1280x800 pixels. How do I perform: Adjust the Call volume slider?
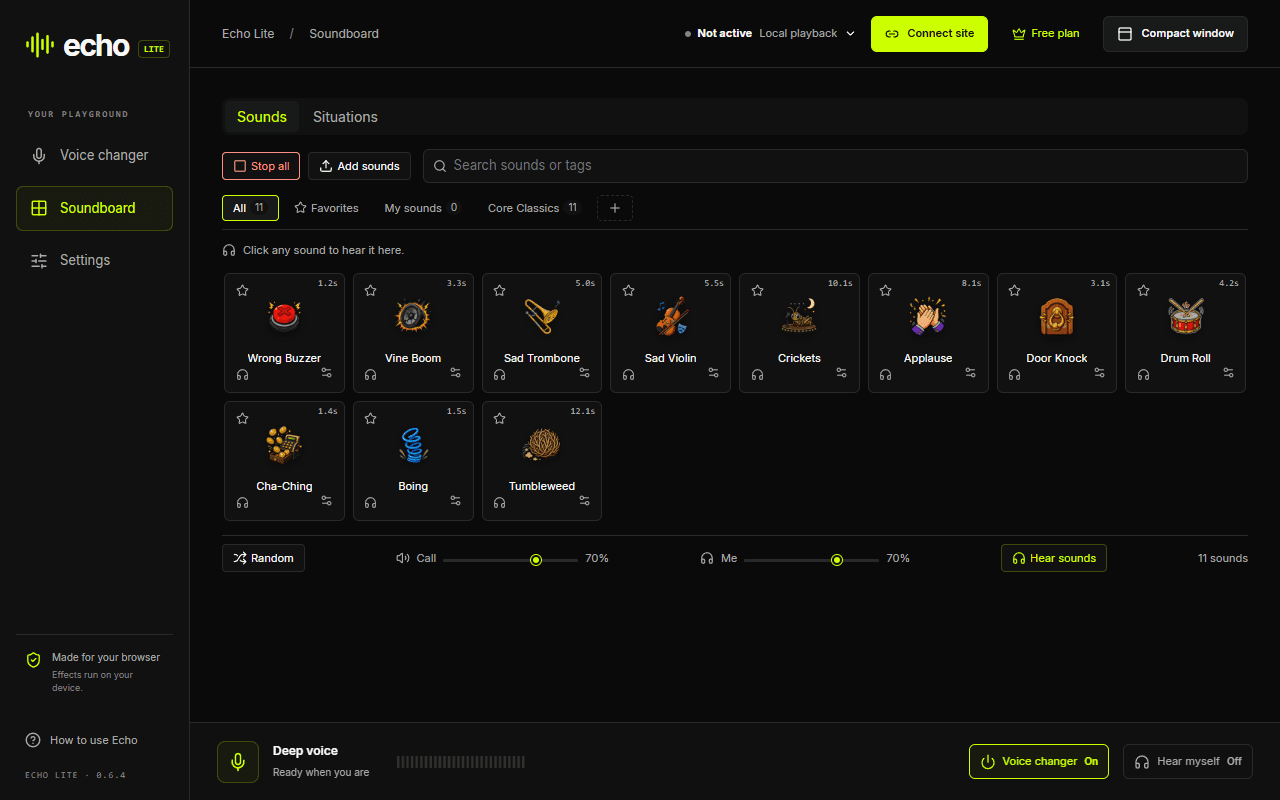coord(510,559)
